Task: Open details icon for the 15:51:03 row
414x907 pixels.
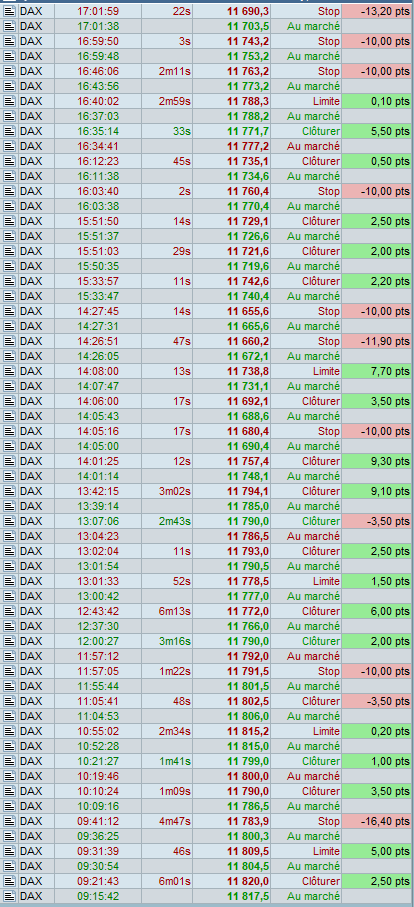Action: (9, 251)
